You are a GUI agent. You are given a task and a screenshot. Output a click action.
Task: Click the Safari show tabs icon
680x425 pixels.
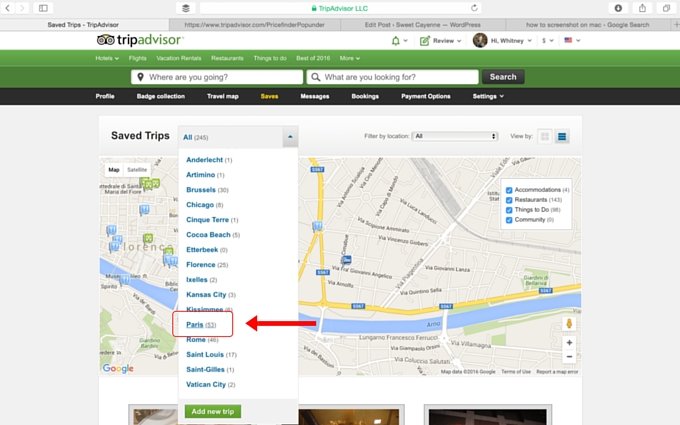(666, 8)
